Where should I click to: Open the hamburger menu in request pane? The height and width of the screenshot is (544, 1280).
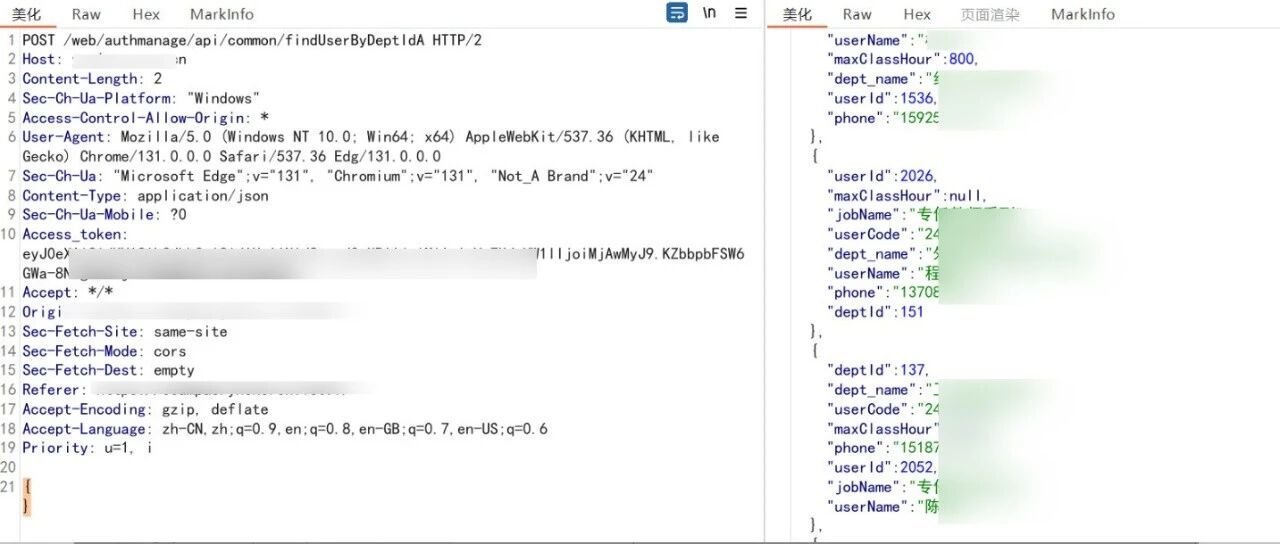pos(741,13)
